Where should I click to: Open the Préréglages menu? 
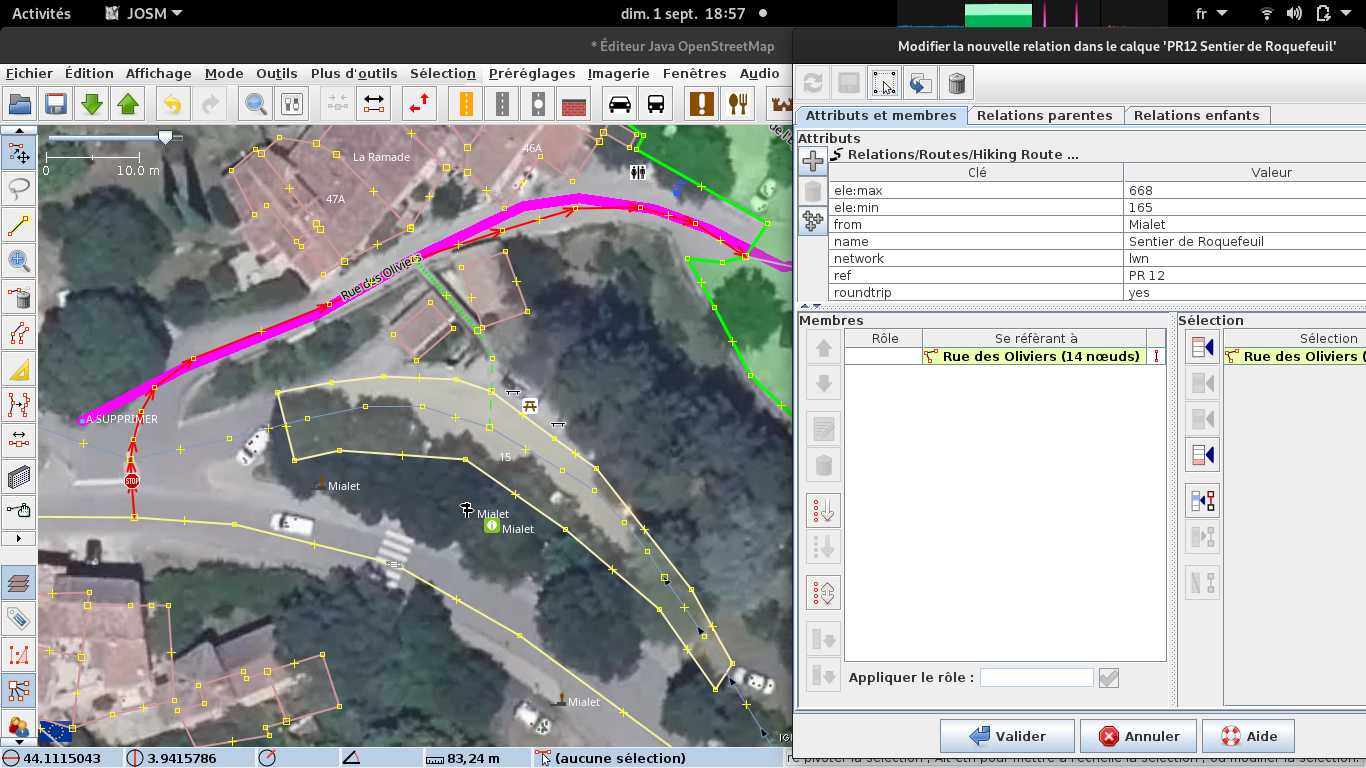pos(532,73)
